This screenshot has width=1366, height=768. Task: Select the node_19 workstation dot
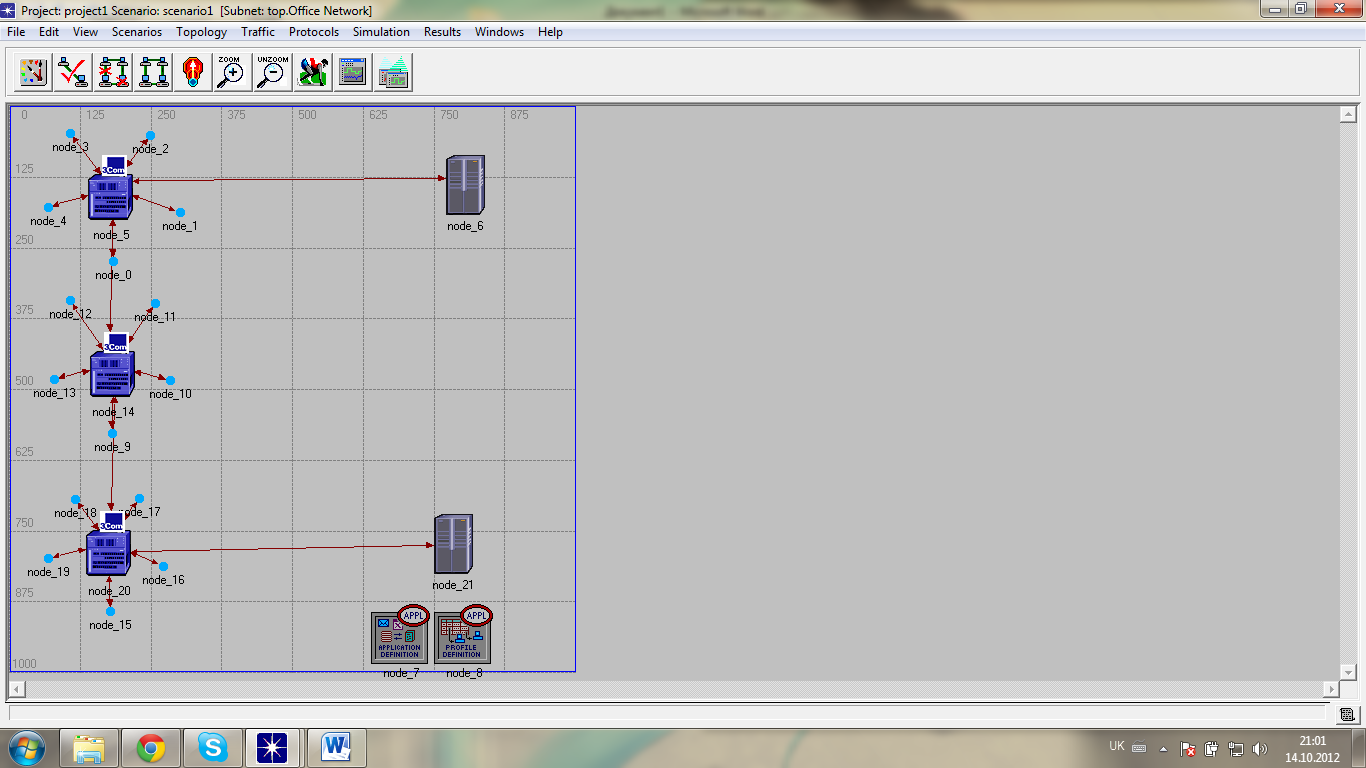click(x=48, y=558)
